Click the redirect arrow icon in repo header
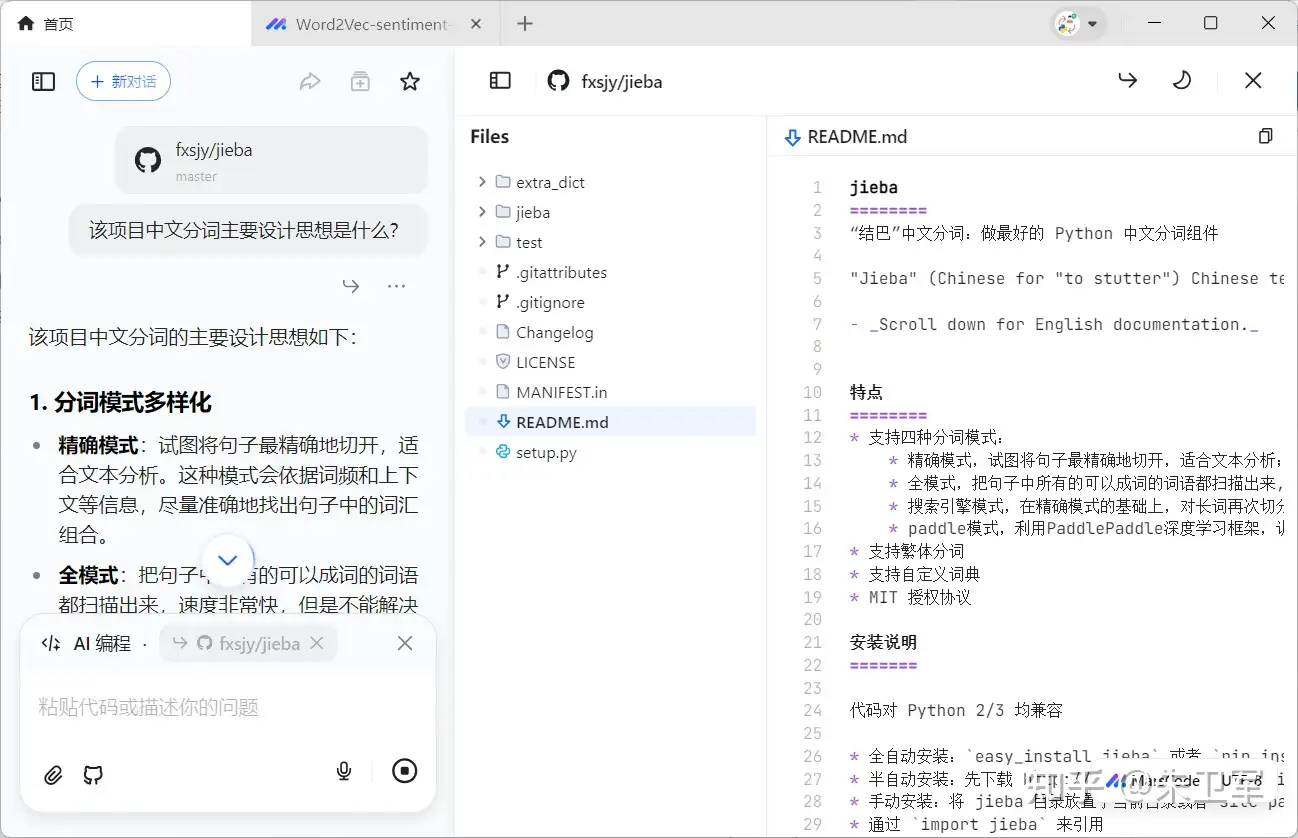1298x838 pixels. point(1128,80)
